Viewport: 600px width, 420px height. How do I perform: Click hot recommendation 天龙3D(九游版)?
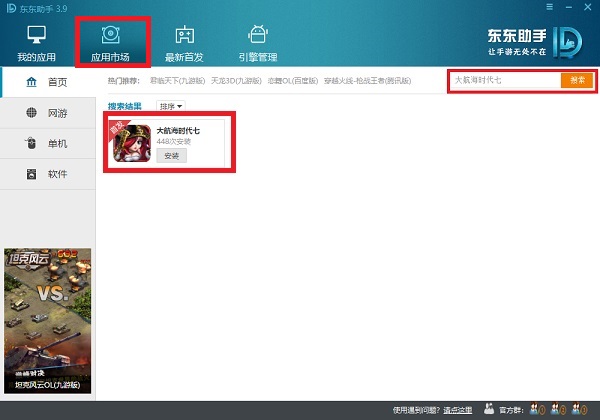(236, 81)
